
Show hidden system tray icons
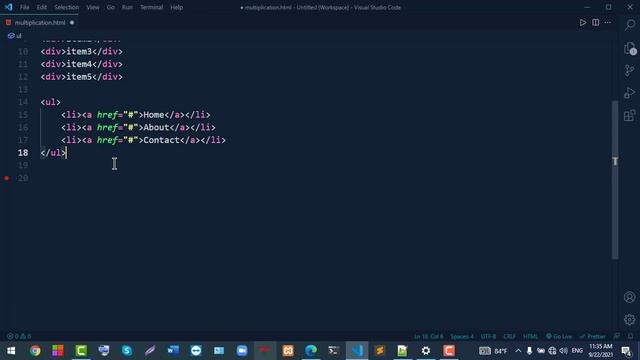coord(518,351)
